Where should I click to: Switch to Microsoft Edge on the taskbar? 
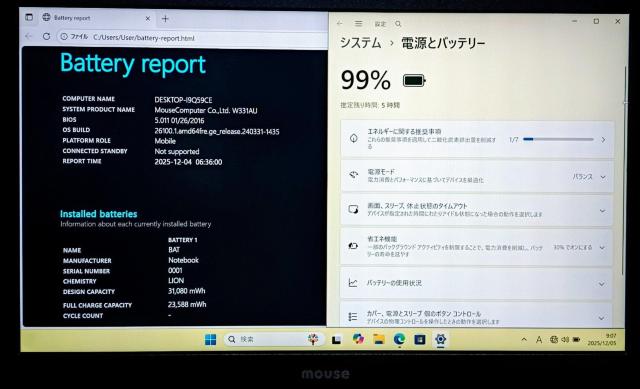tap(399, 339)
